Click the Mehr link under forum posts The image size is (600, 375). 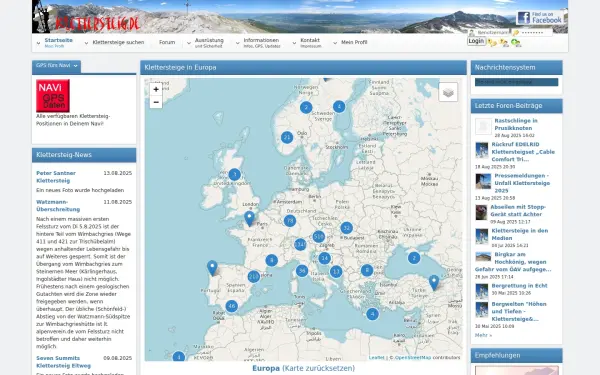pyautogui.click(x=483, y=335)
